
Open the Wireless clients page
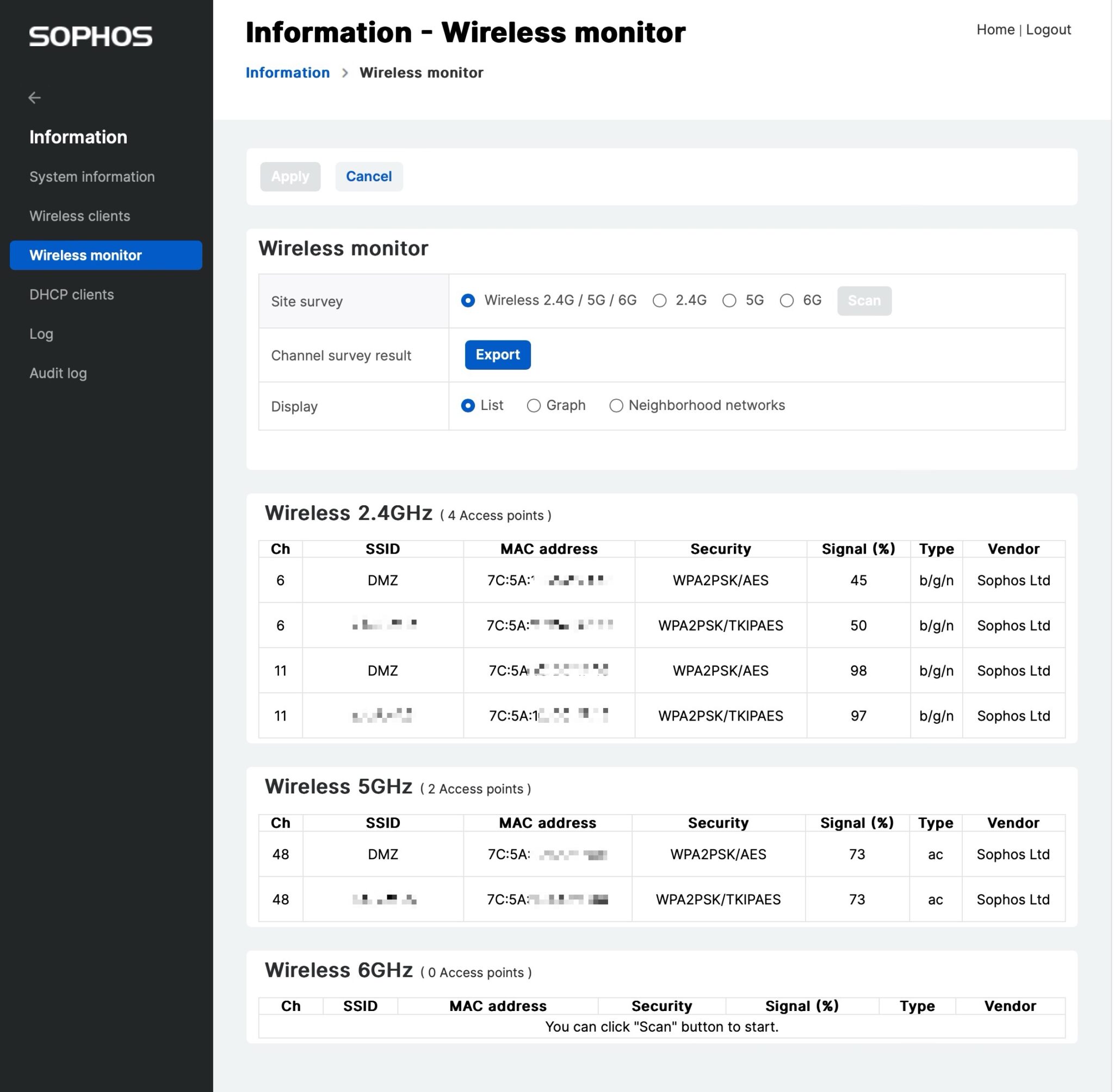click(x=80, y=216)
